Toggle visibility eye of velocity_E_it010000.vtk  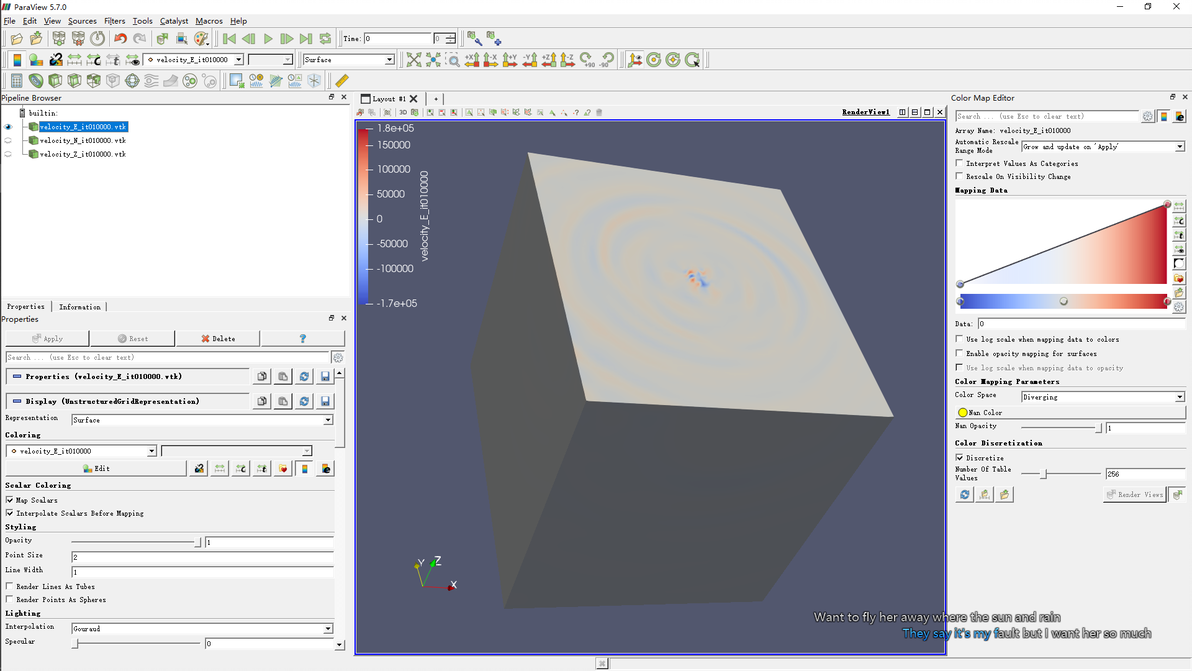point(9,127)
